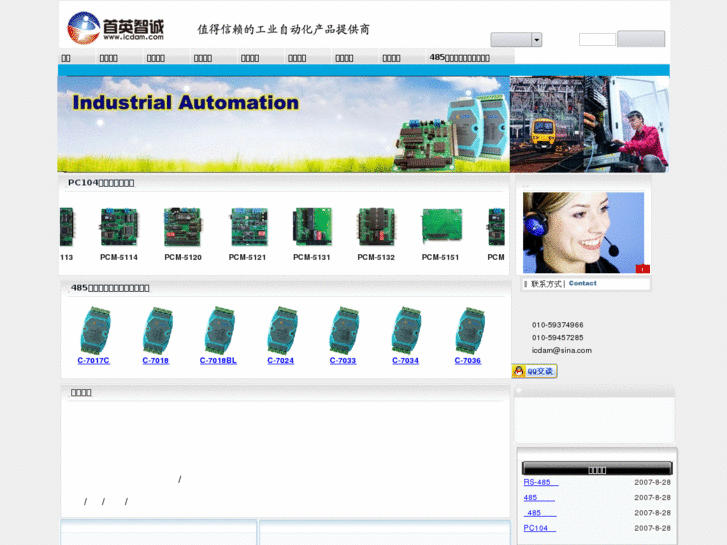Screen dimensions: 727x545
Task: Open the PC104 news link
Action: pos(539,528)
